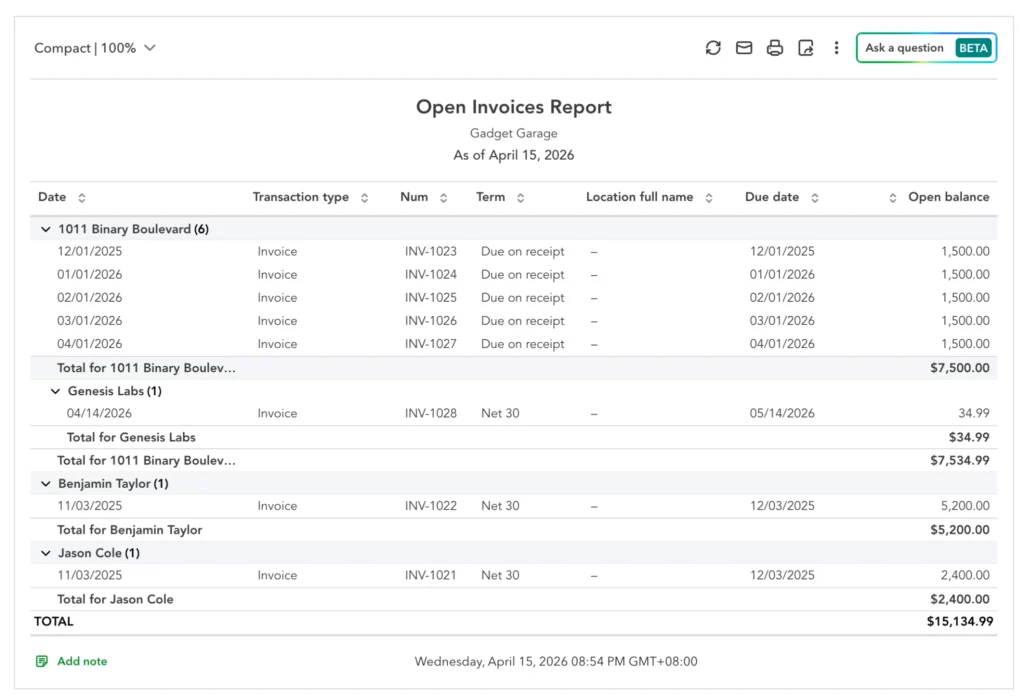Sort by Num column arrows
The height and width of the screenshot is (698, 1024).
point(443,198)
